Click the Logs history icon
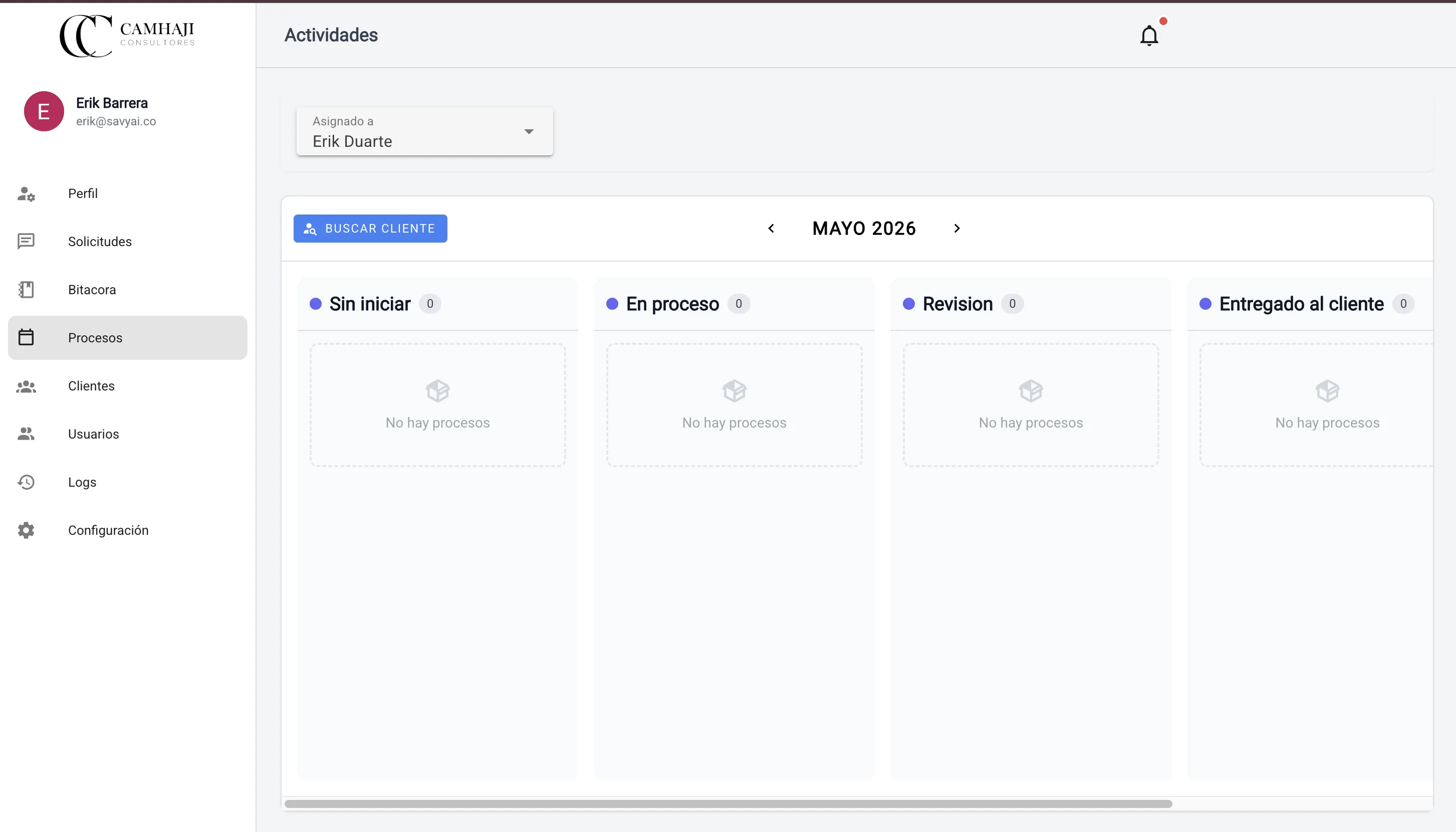This screenshot has width=1456, height=832. click(x=26, y=482)
